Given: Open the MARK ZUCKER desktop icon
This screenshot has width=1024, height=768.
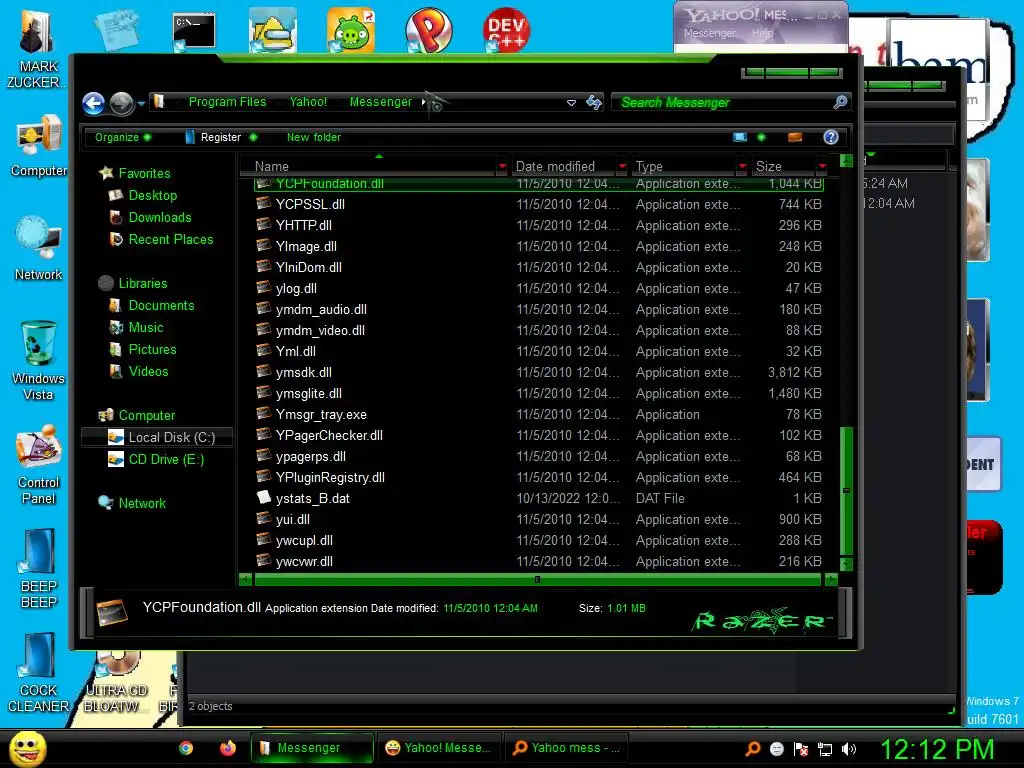Looking at the screenshot, I should tap(37, 49).
